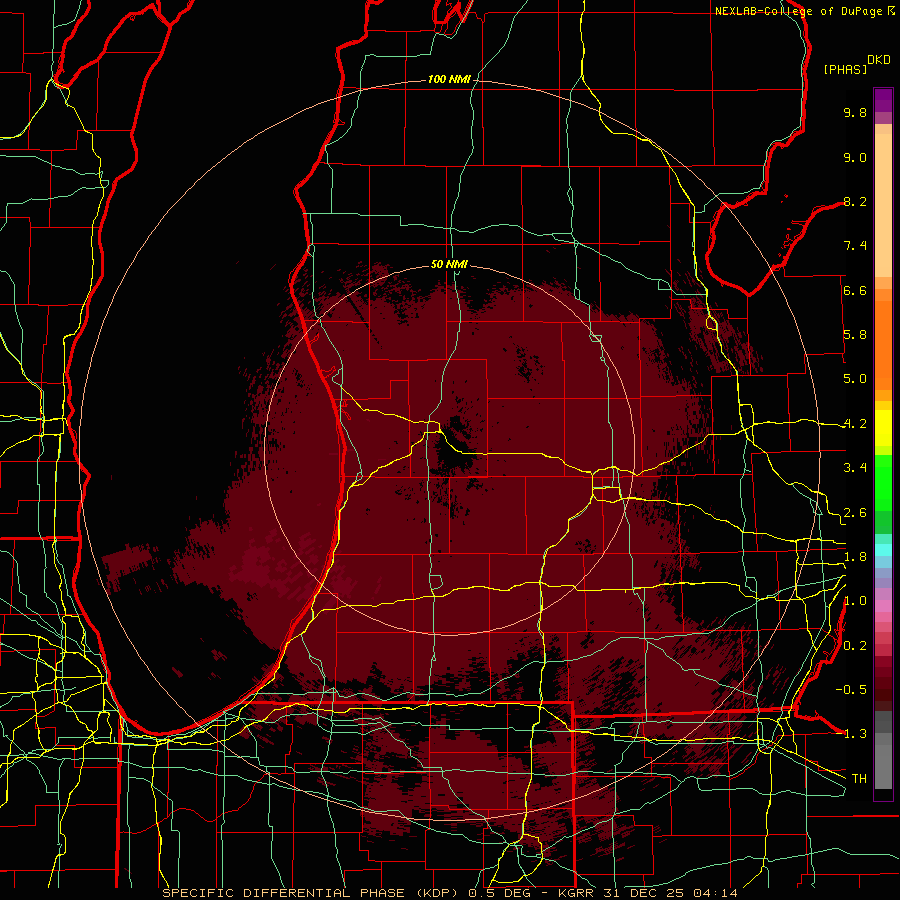Click the 9.0 value on the legend
Image resolution: width=900 pixels, height=900 pixels.
click(x=855, y=157)
